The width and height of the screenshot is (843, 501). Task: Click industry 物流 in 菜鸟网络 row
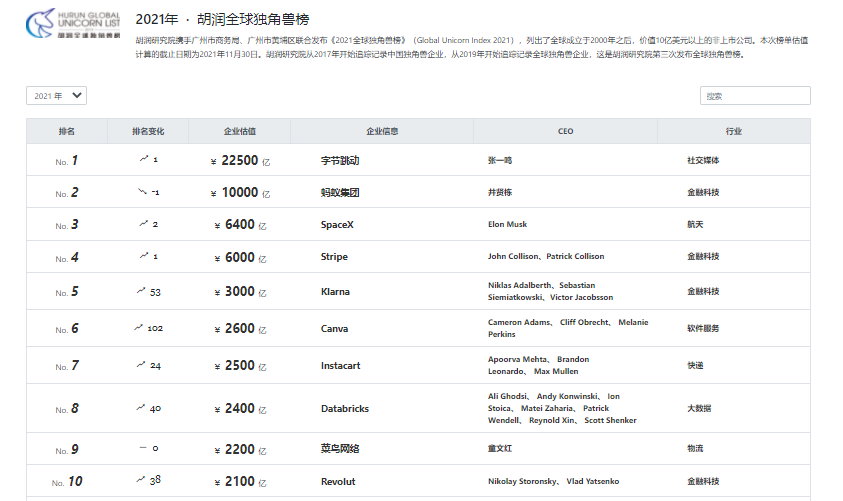(x=695, y=448)
